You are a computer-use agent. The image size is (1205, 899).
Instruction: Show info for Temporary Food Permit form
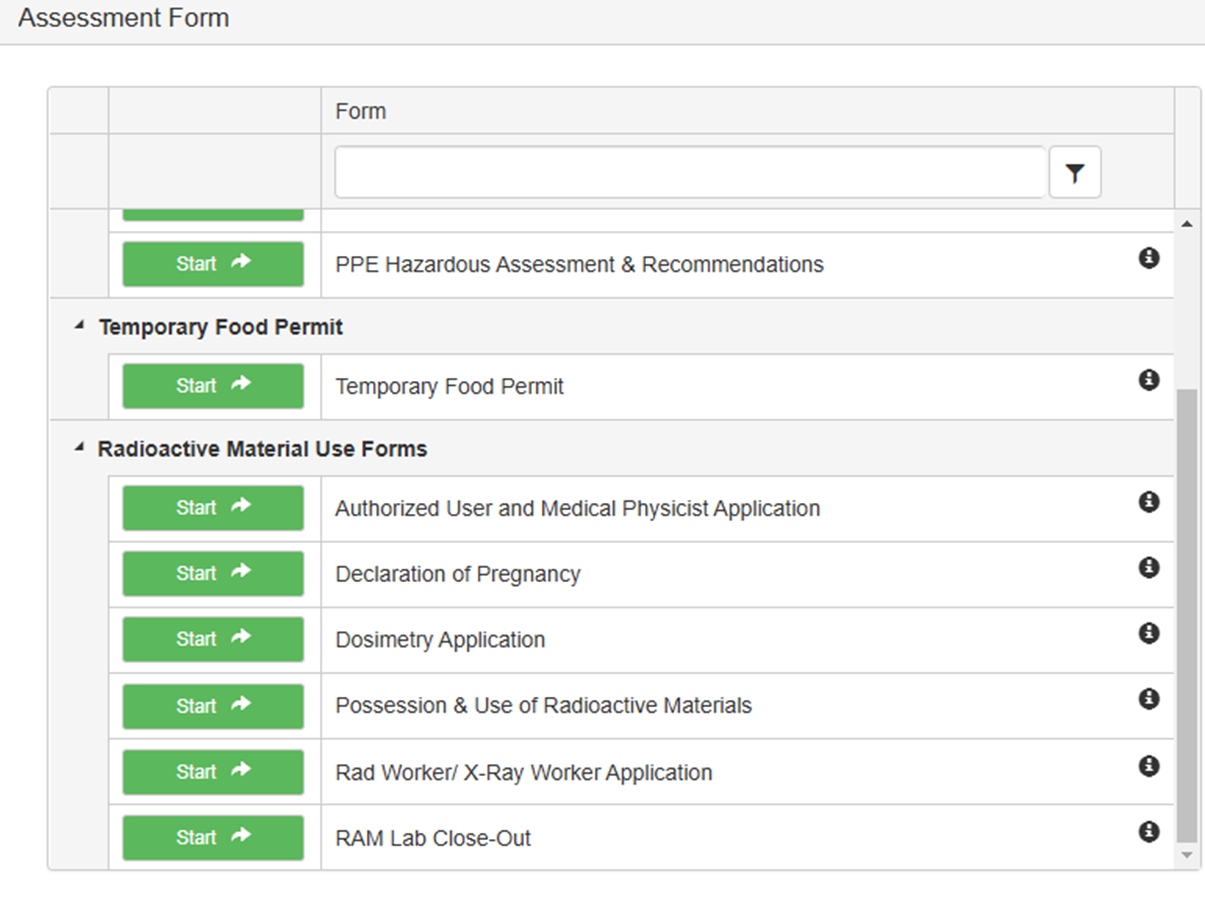[x=1149, y=380]
